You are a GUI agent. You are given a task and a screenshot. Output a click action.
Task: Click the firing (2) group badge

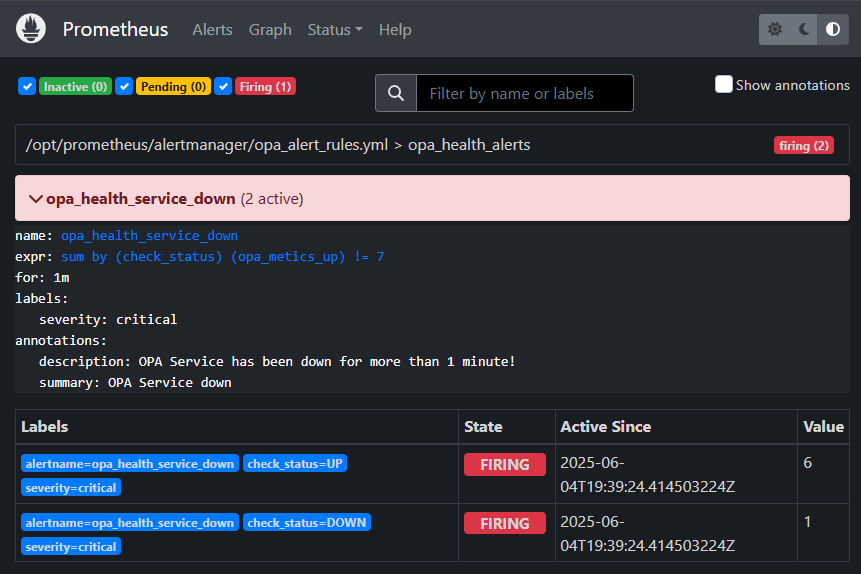tap(804, 146)
